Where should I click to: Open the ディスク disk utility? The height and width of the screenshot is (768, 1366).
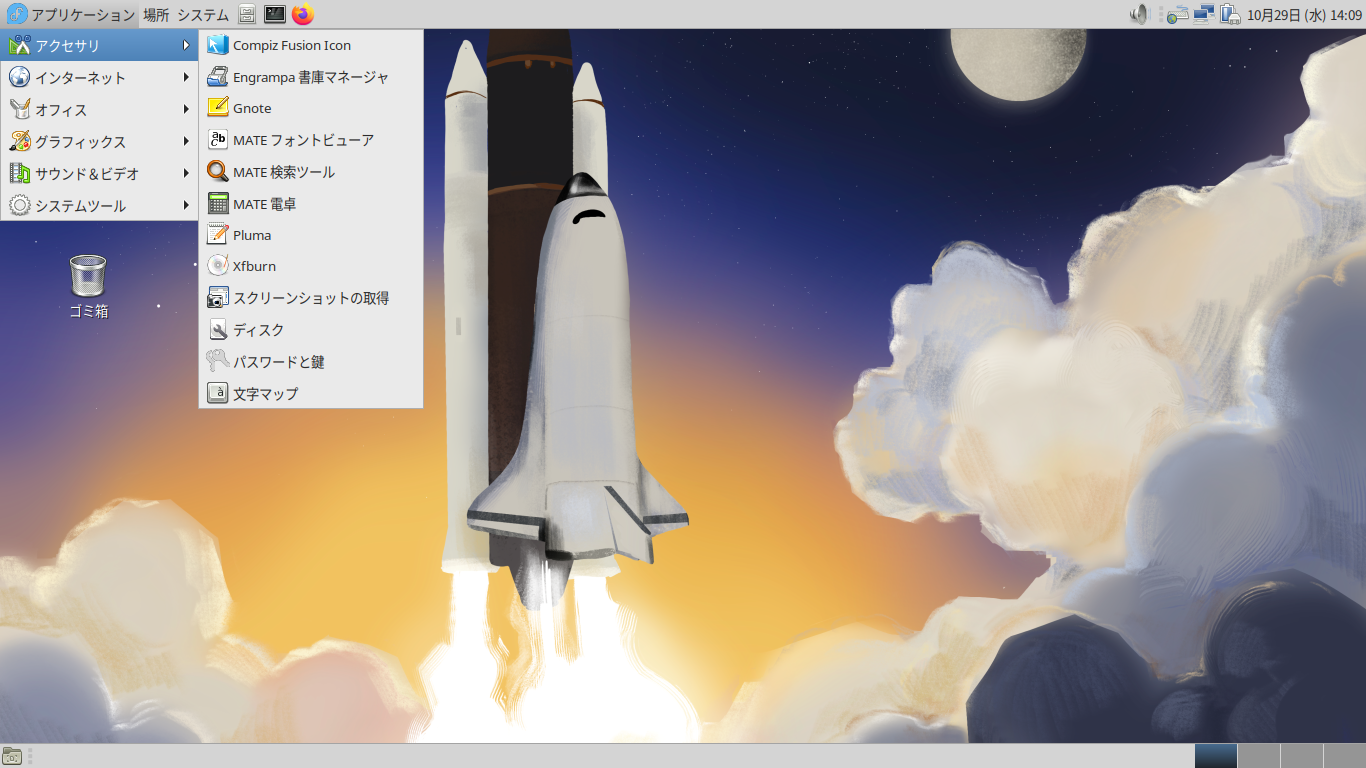311,330
